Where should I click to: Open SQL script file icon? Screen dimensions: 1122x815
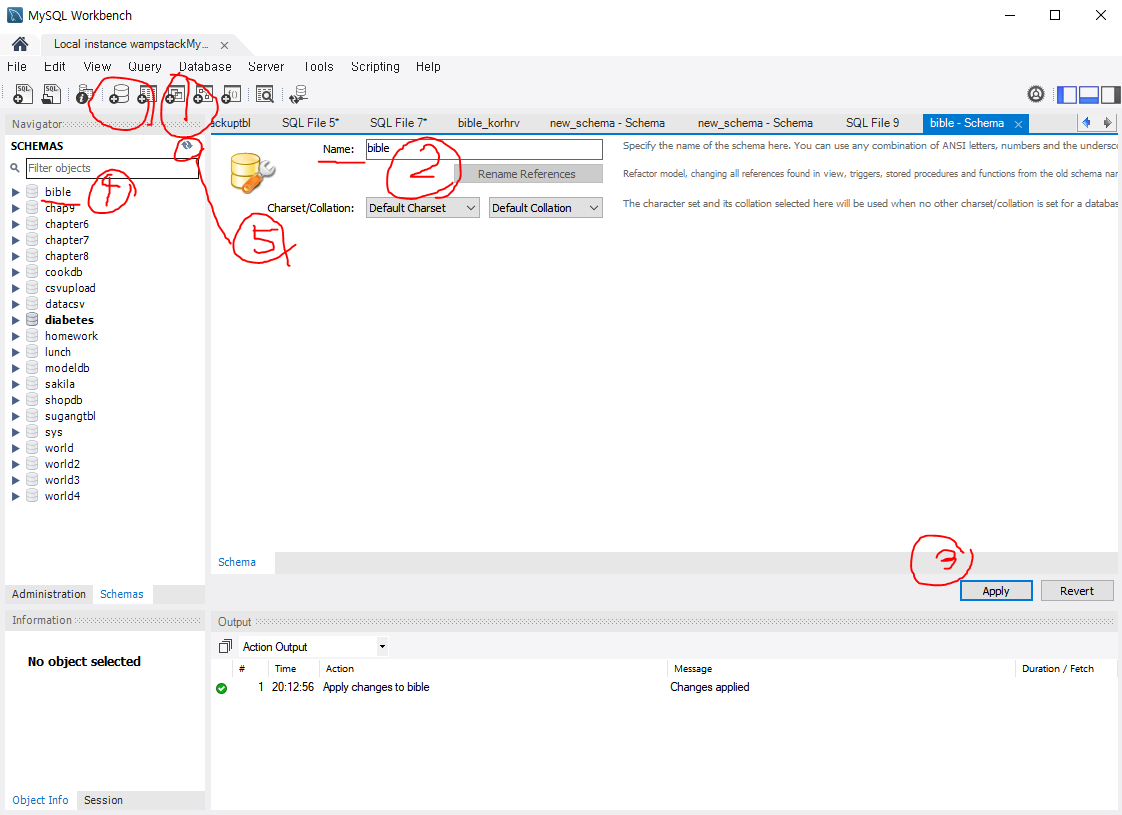tap(52, 94)
